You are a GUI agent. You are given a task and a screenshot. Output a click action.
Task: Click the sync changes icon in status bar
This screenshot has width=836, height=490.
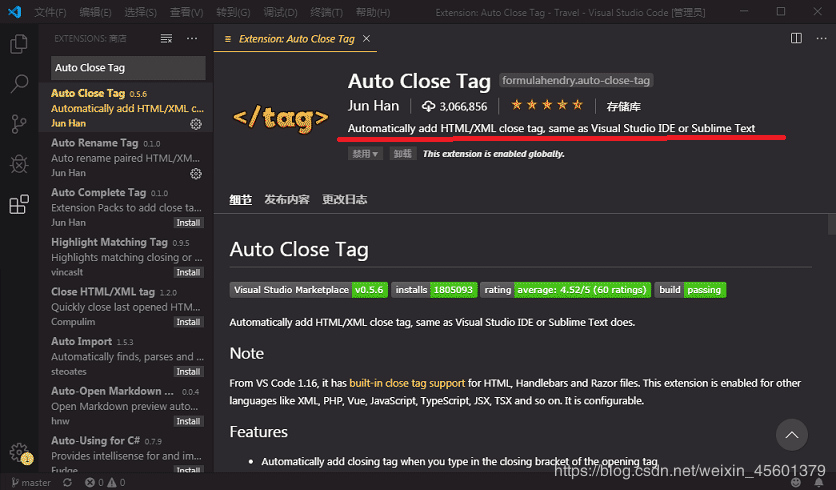click(67, 482)
